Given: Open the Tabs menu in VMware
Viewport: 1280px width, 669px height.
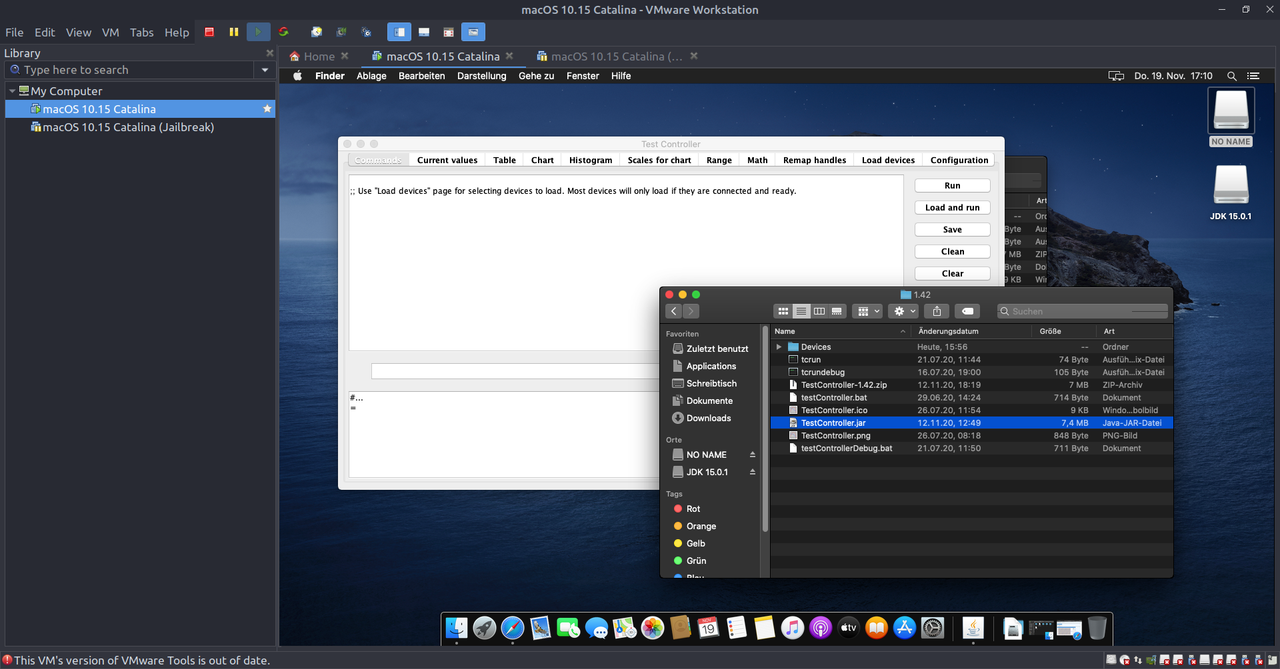Looking at the screenshot, I should coord(142,32).
